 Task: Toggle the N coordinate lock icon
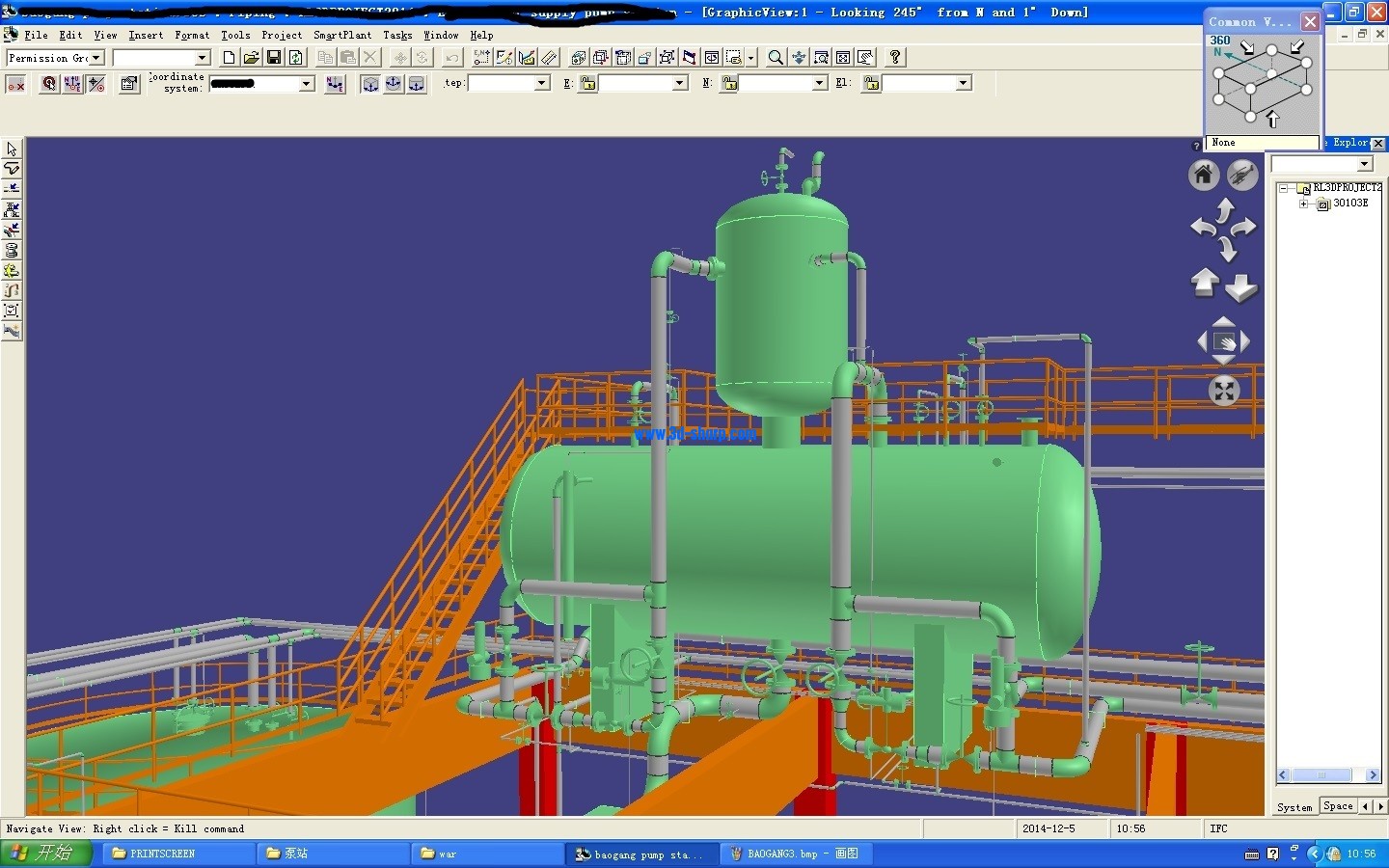[730, 84]
